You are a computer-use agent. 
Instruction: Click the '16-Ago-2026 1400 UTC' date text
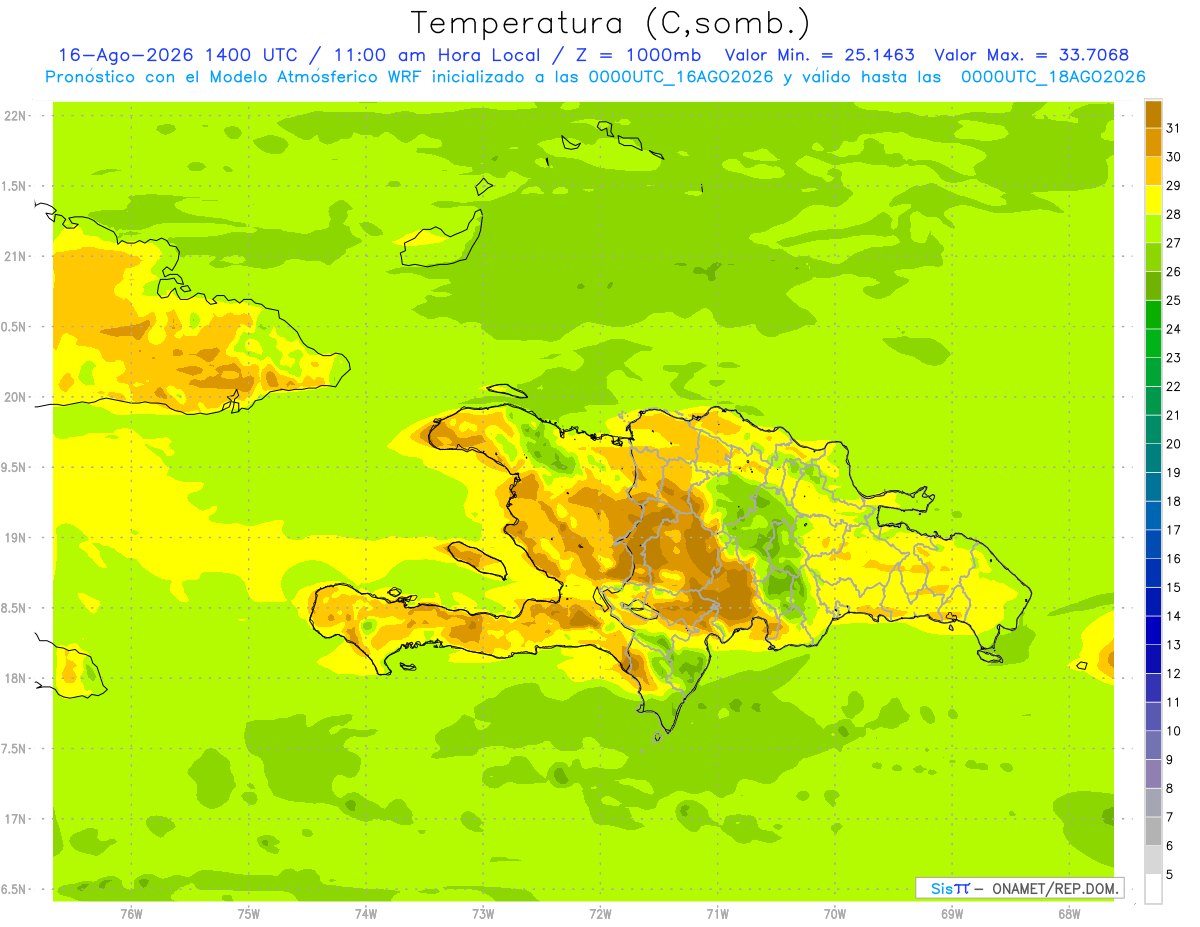coord(185,55)
